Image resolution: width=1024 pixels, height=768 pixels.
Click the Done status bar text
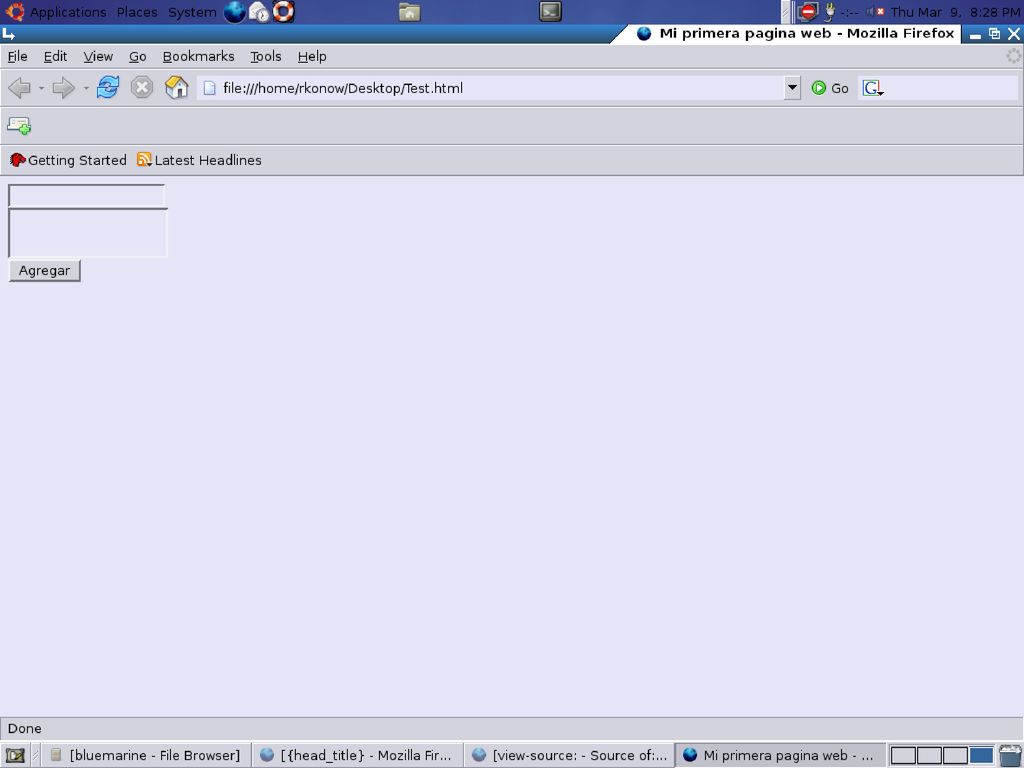[x=25, y=729]
